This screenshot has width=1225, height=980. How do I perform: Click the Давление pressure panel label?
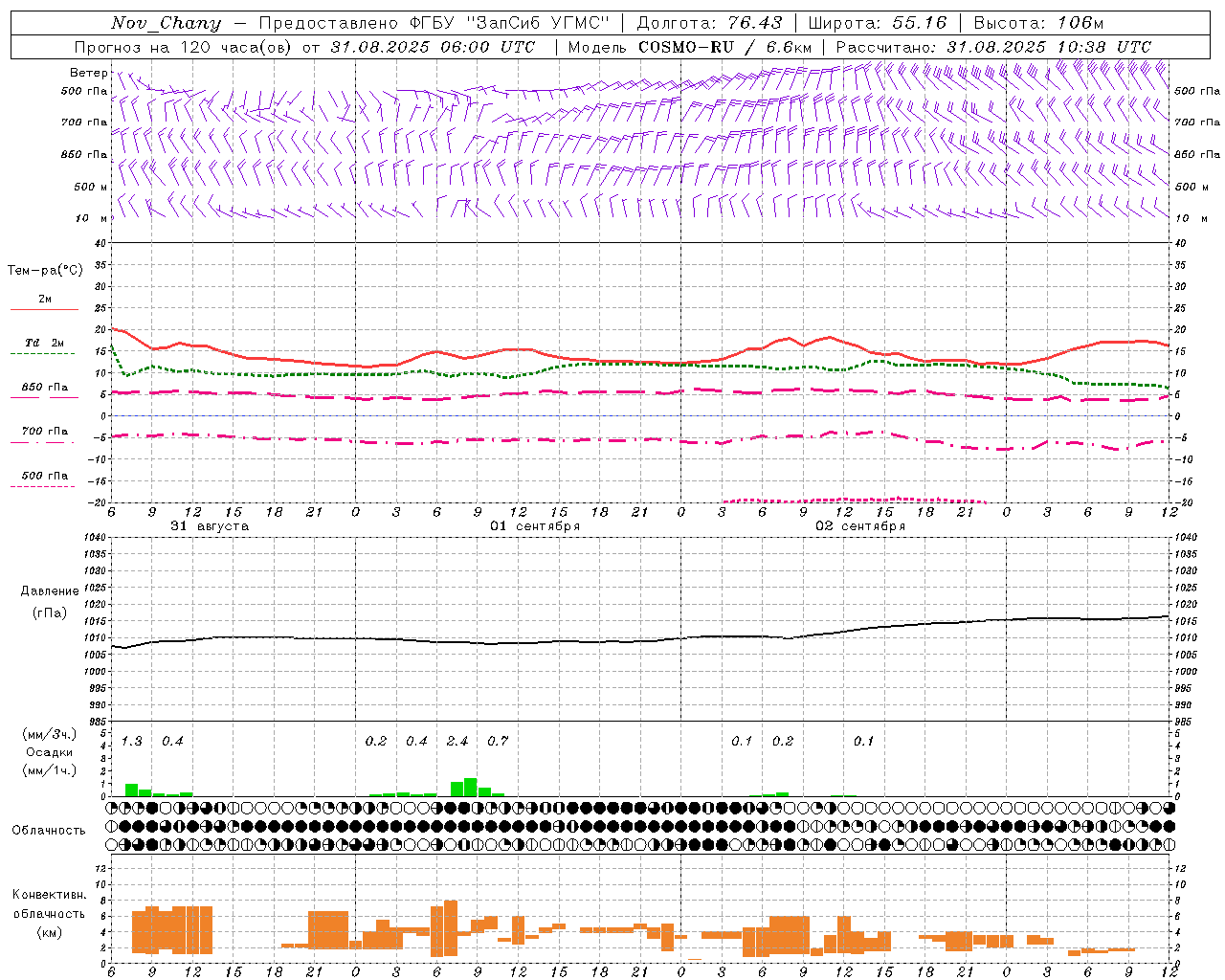[50, 591]
